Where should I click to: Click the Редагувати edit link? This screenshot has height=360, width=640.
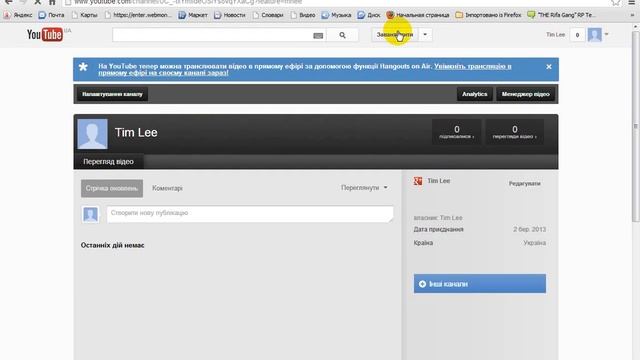pos(524,184)
